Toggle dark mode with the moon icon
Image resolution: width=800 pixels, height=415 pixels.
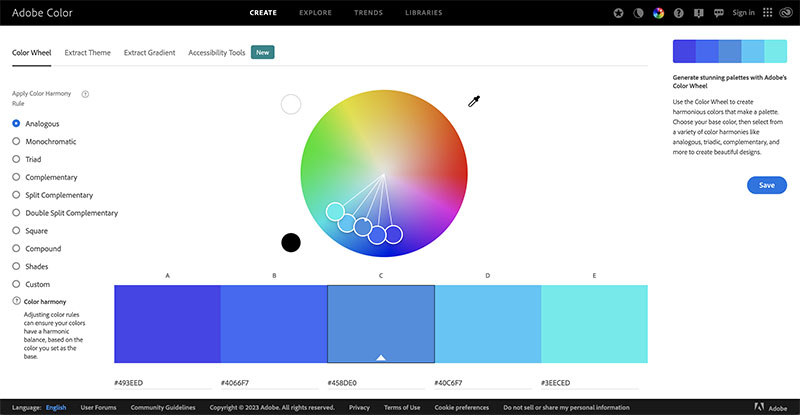pyautogui.click(x=638, y=13)
